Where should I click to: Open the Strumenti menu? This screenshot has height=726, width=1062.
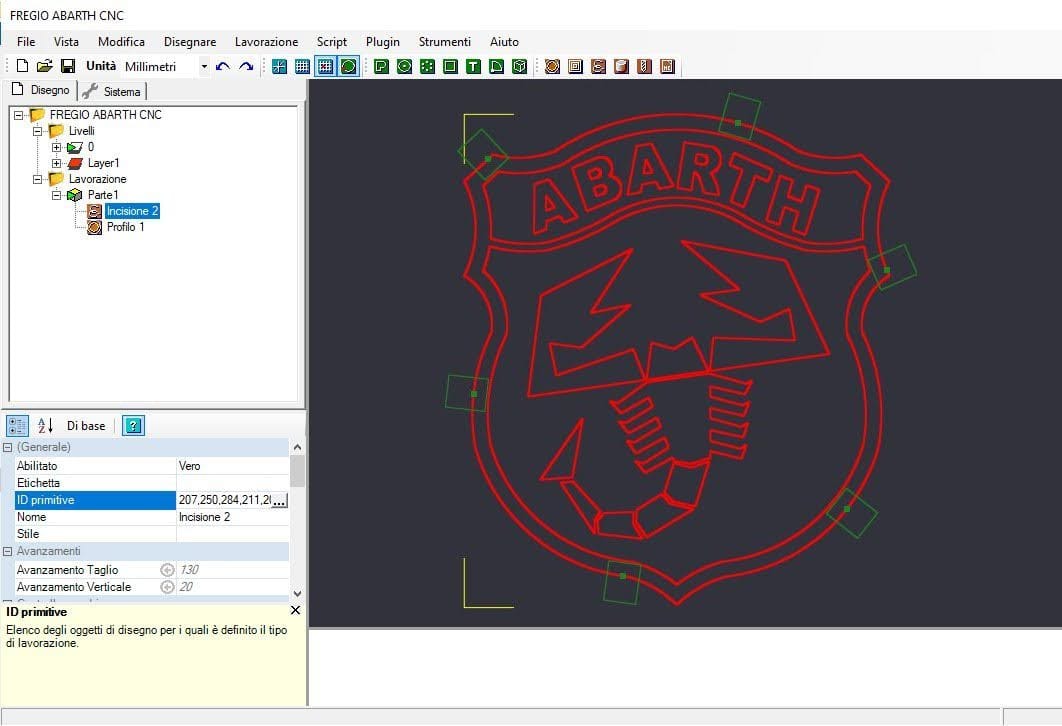pyautogui.click(x=444, y=42)
